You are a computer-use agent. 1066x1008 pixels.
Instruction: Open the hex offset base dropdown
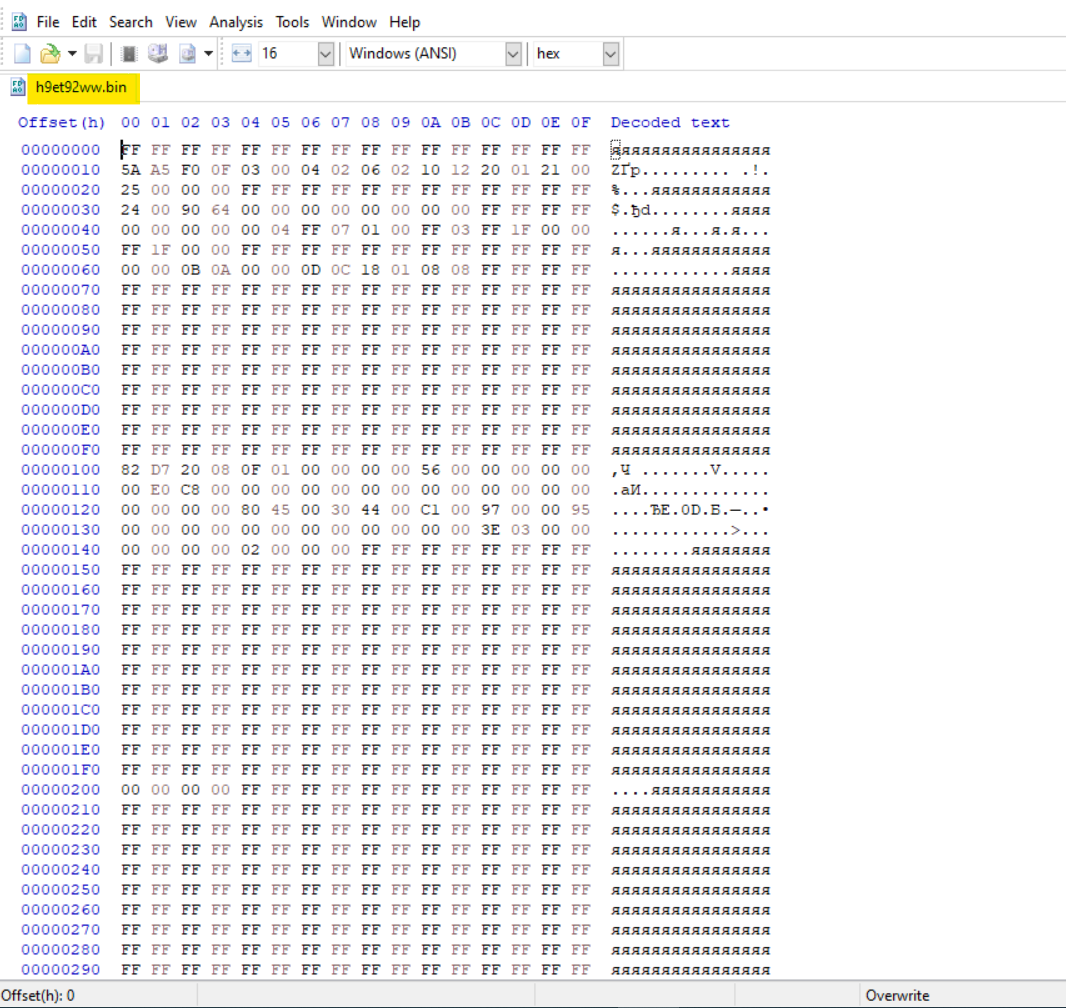coord(611,54)
